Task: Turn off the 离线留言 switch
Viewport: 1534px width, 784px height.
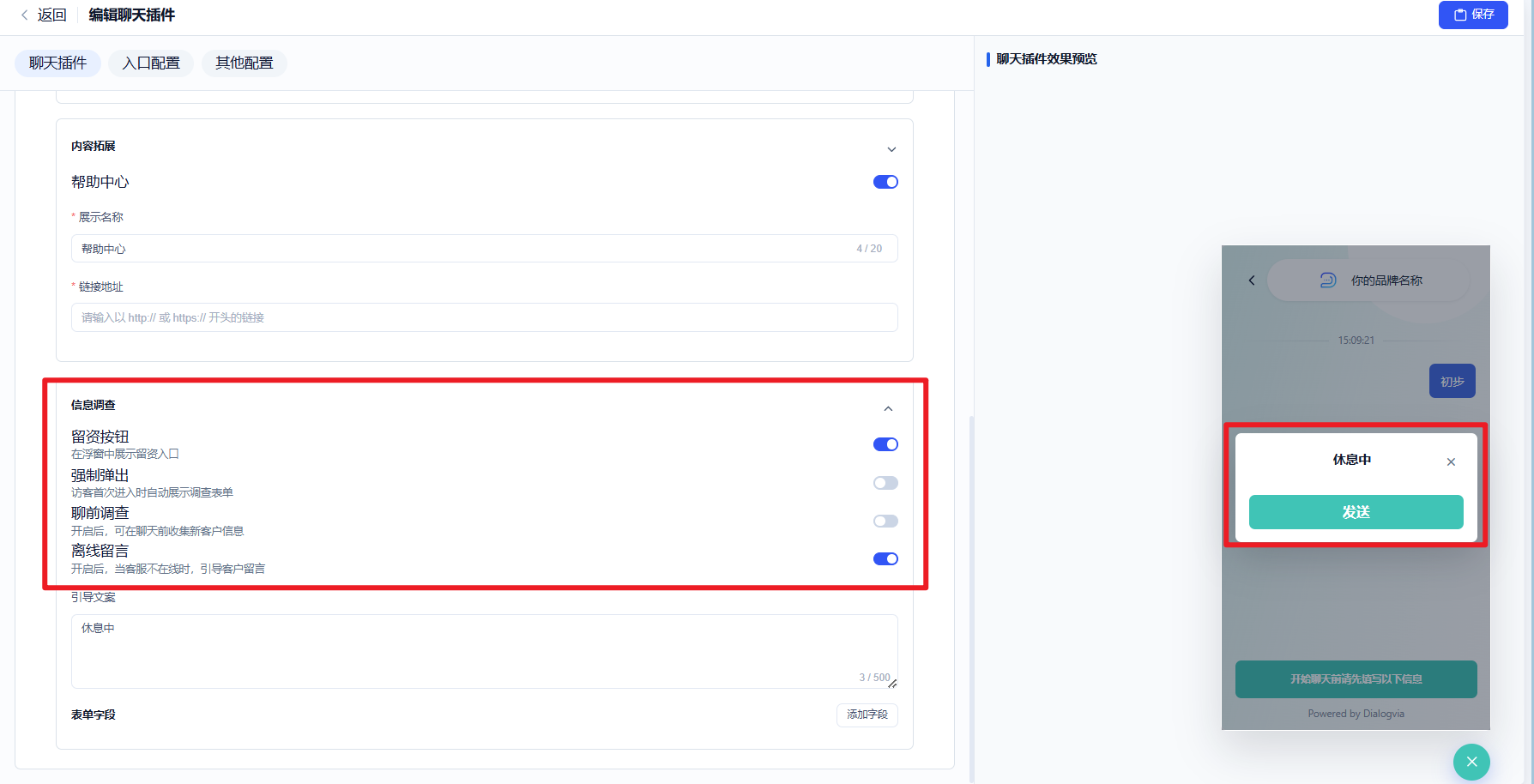Action: click(x=885, y=559)
